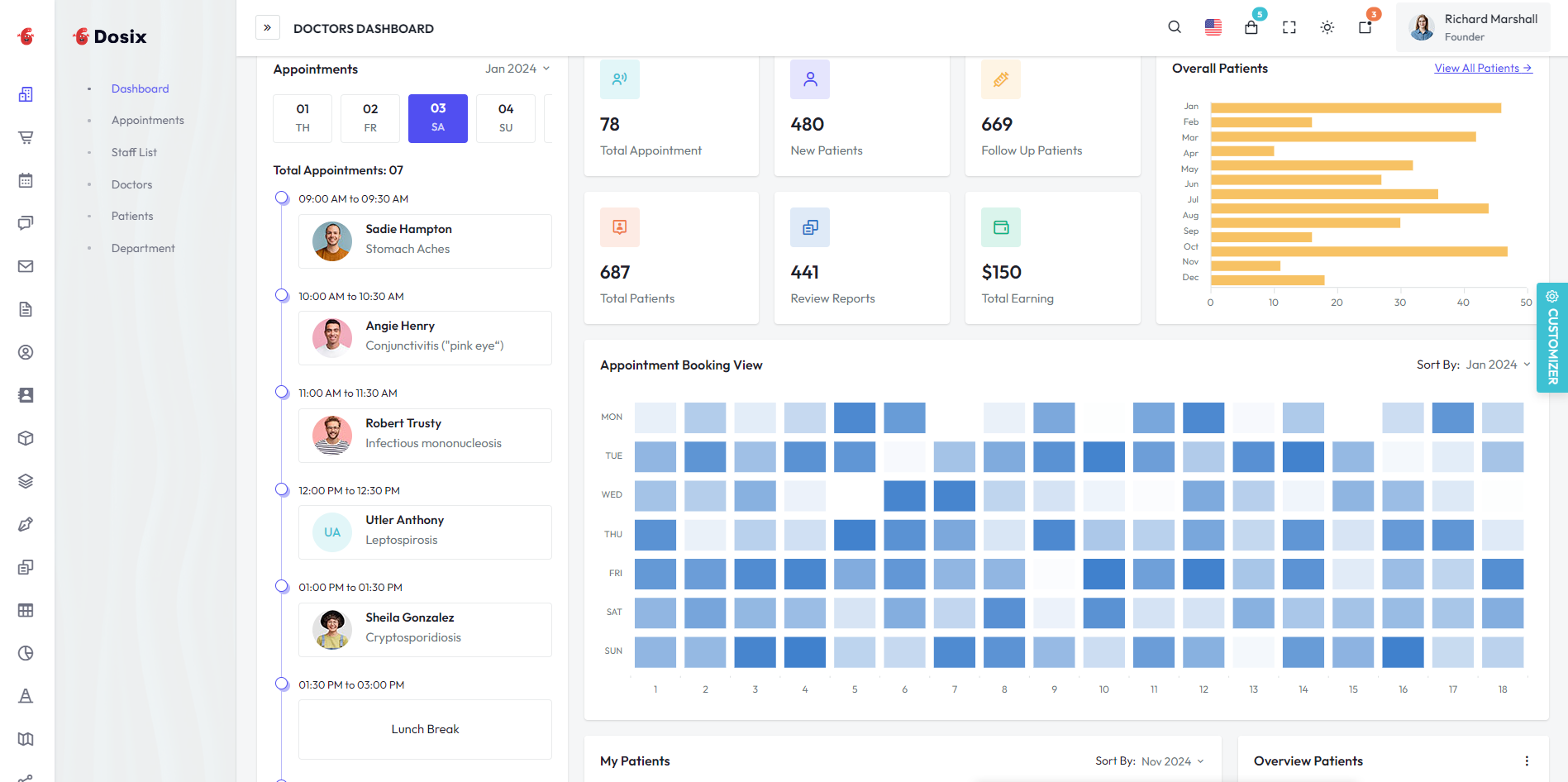The width and height of the screenshot is (1568, 782).
Task: Click Total Appointment card icon
Action: pyautogui.click(x=620, y=79)
